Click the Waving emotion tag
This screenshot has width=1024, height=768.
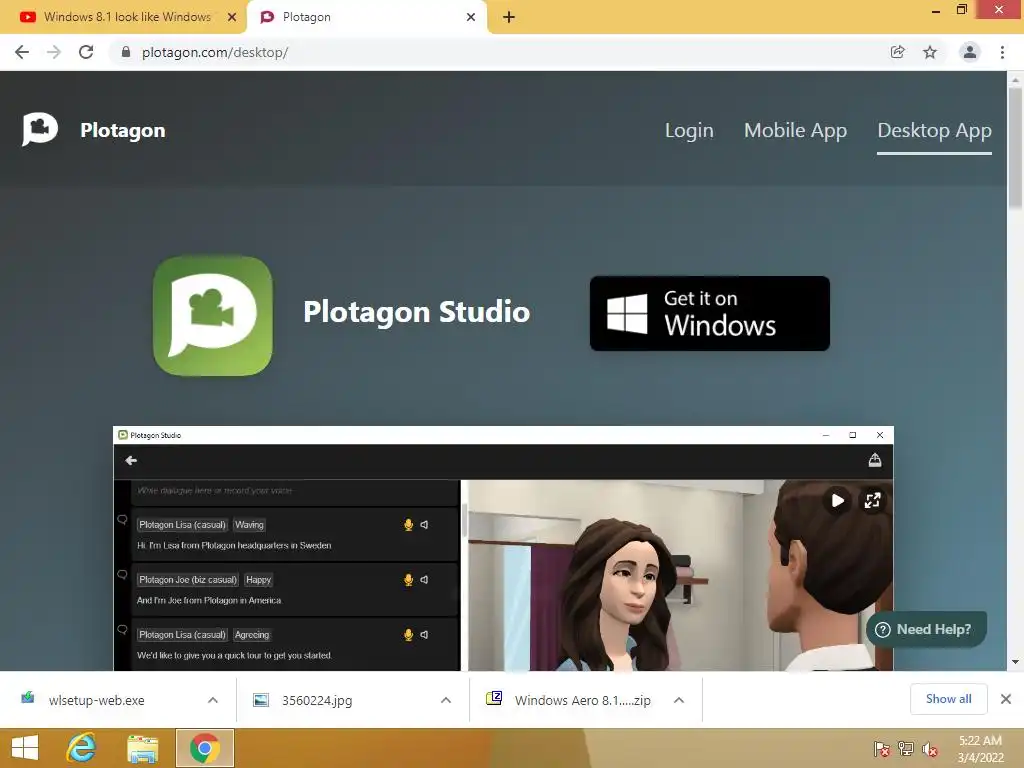tap(249, 524)
